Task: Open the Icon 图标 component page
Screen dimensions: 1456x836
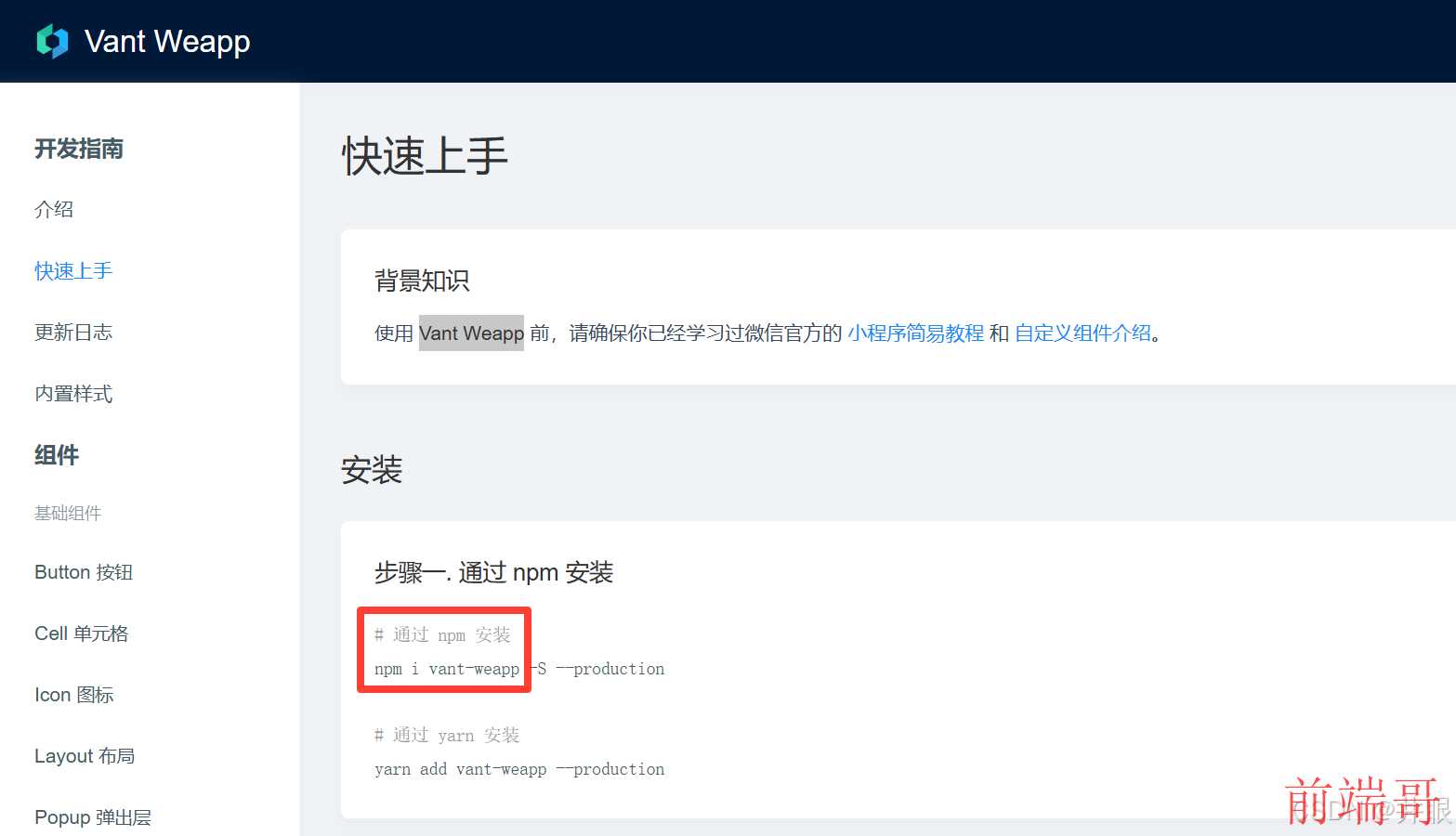Action: [x=74, y=695]
